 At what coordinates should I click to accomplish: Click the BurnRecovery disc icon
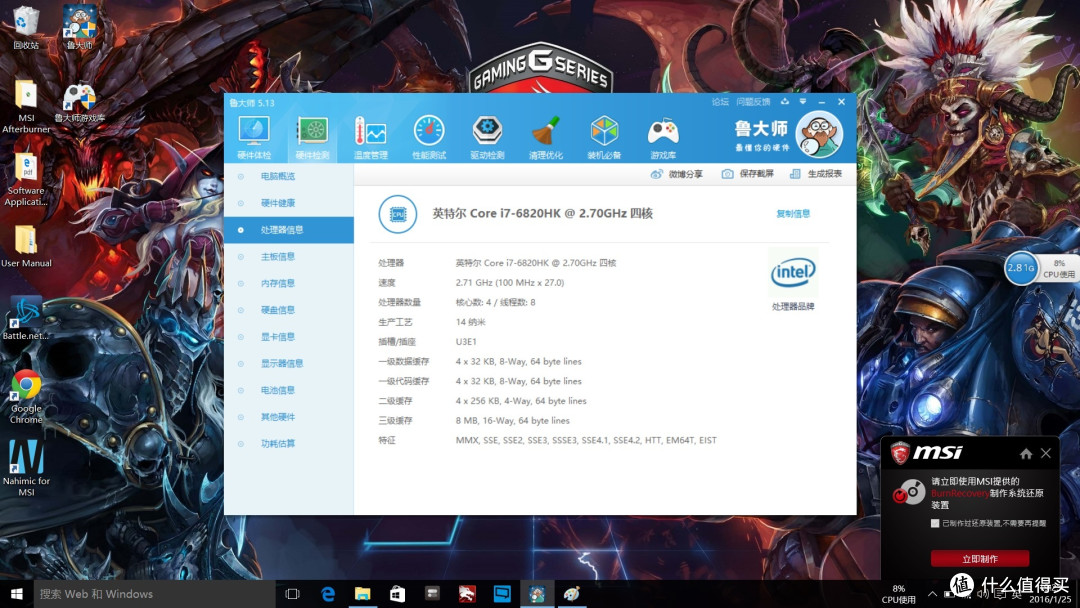908,492
